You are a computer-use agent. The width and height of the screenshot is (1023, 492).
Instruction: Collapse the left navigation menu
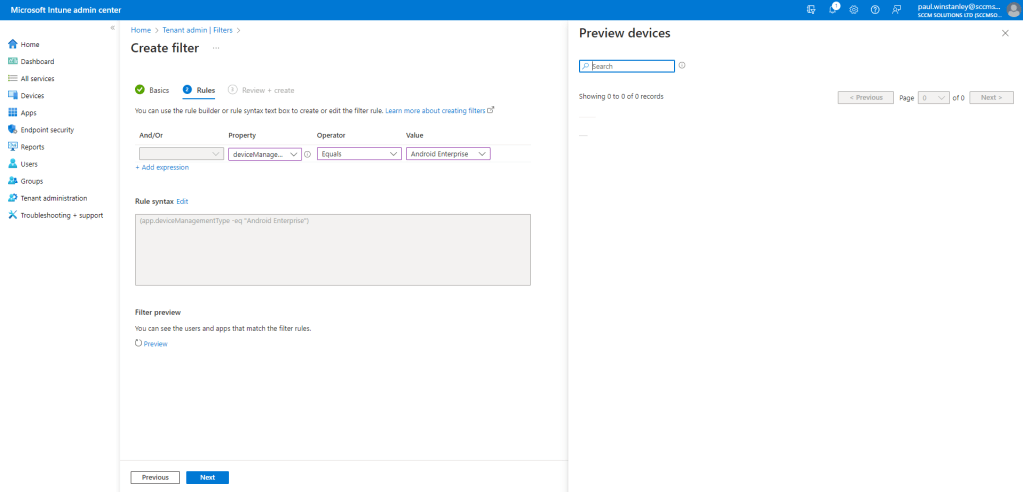point(112,27)
